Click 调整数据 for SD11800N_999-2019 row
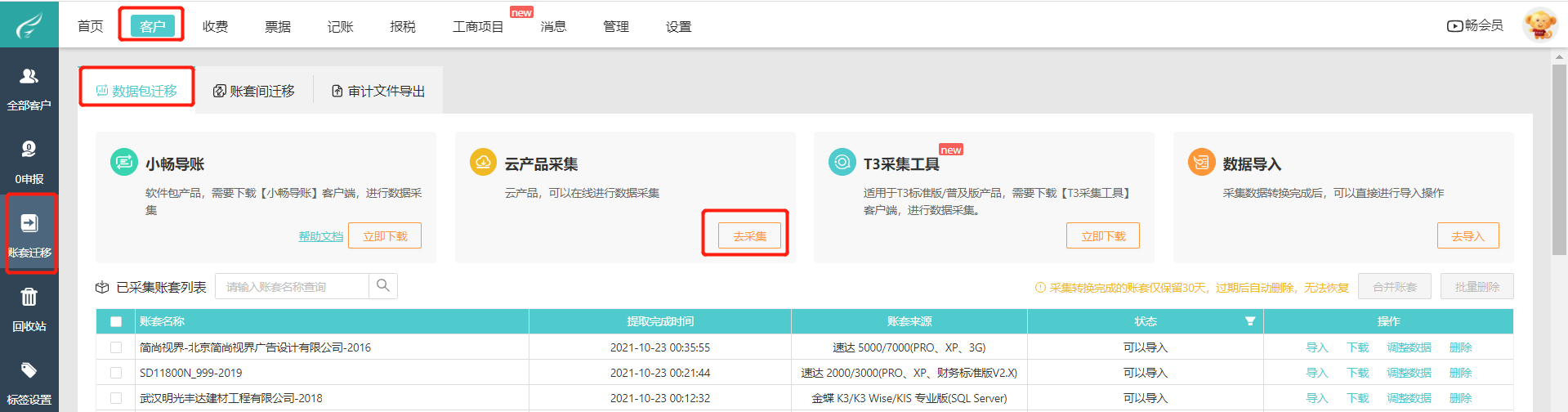 1409,373
